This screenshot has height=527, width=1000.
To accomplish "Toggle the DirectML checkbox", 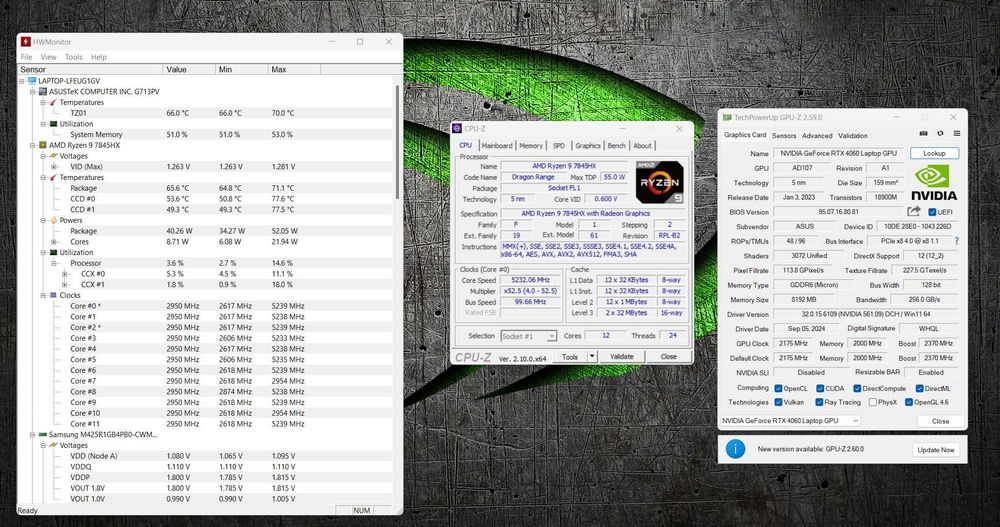I will (x=919, y=389).
